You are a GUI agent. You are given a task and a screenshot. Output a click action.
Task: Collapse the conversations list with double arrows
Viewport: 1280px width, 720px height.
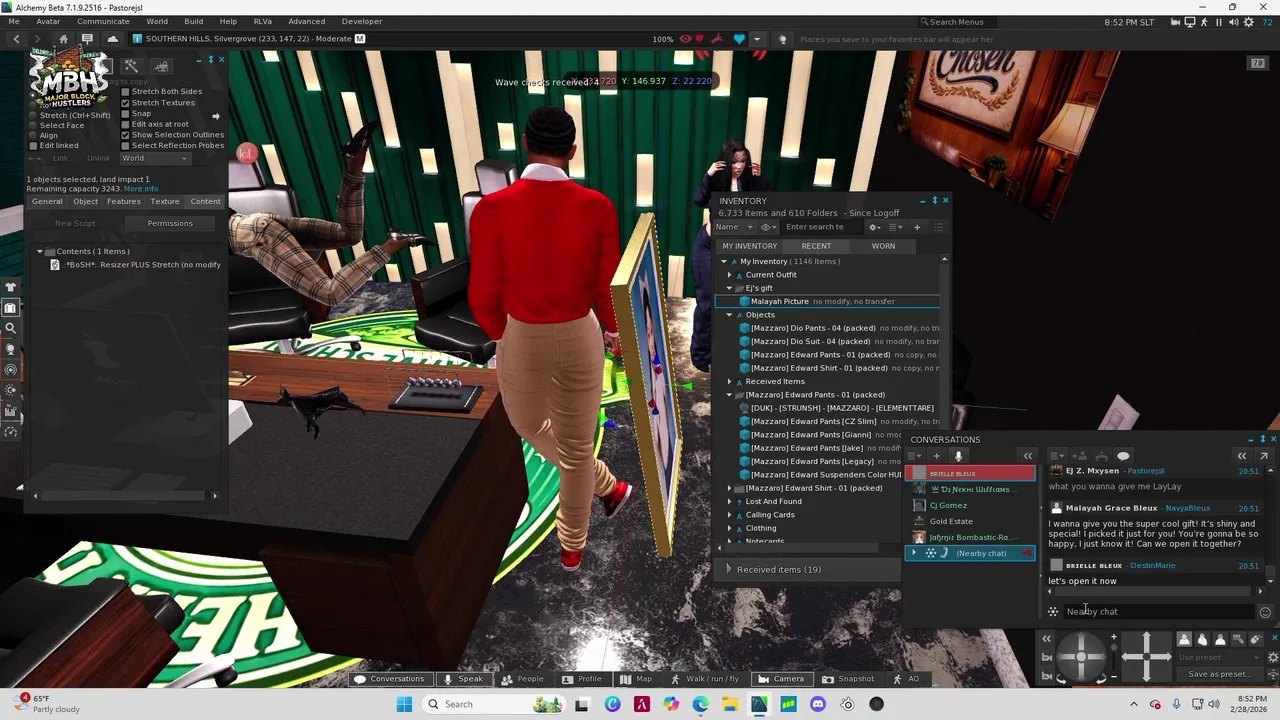1027,456
